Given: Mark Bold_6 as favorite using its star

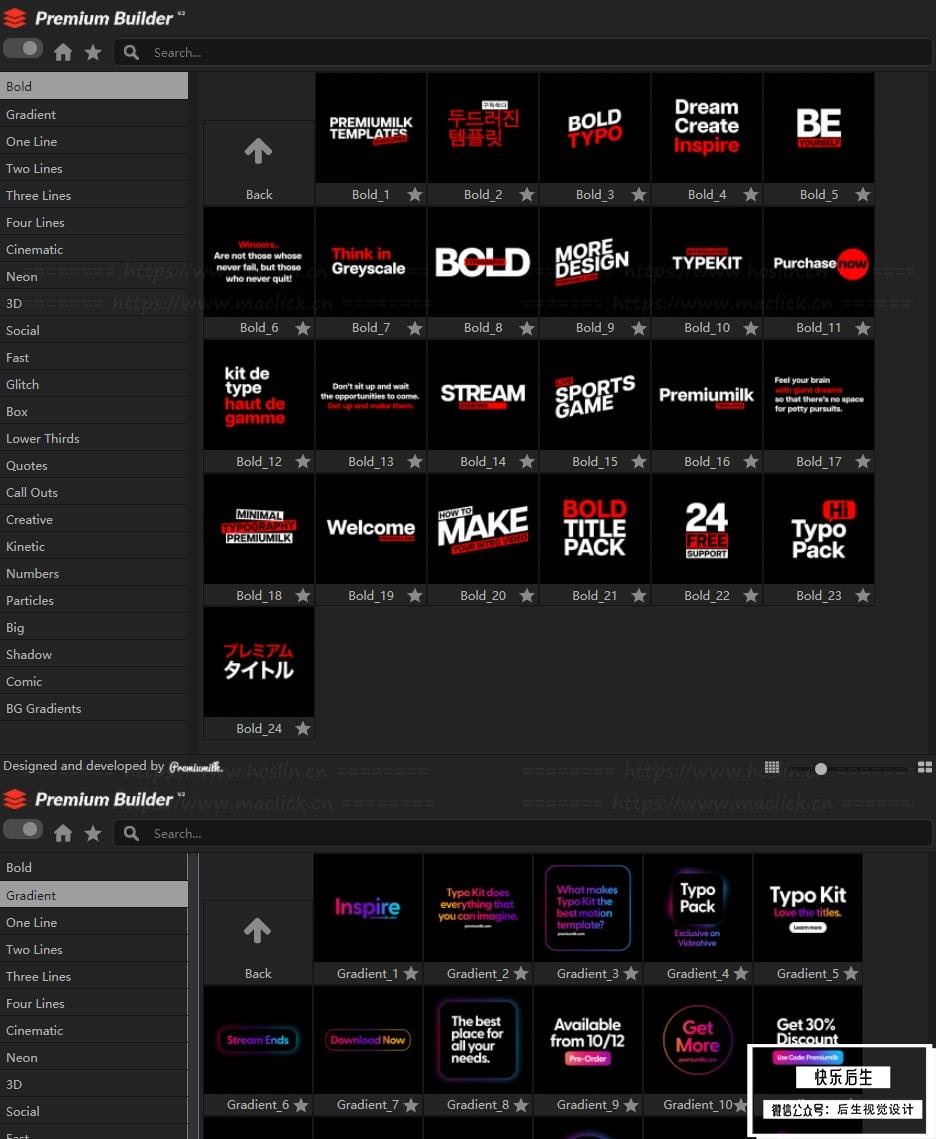Looking at the screenshot, I should (x=303, y=328).
